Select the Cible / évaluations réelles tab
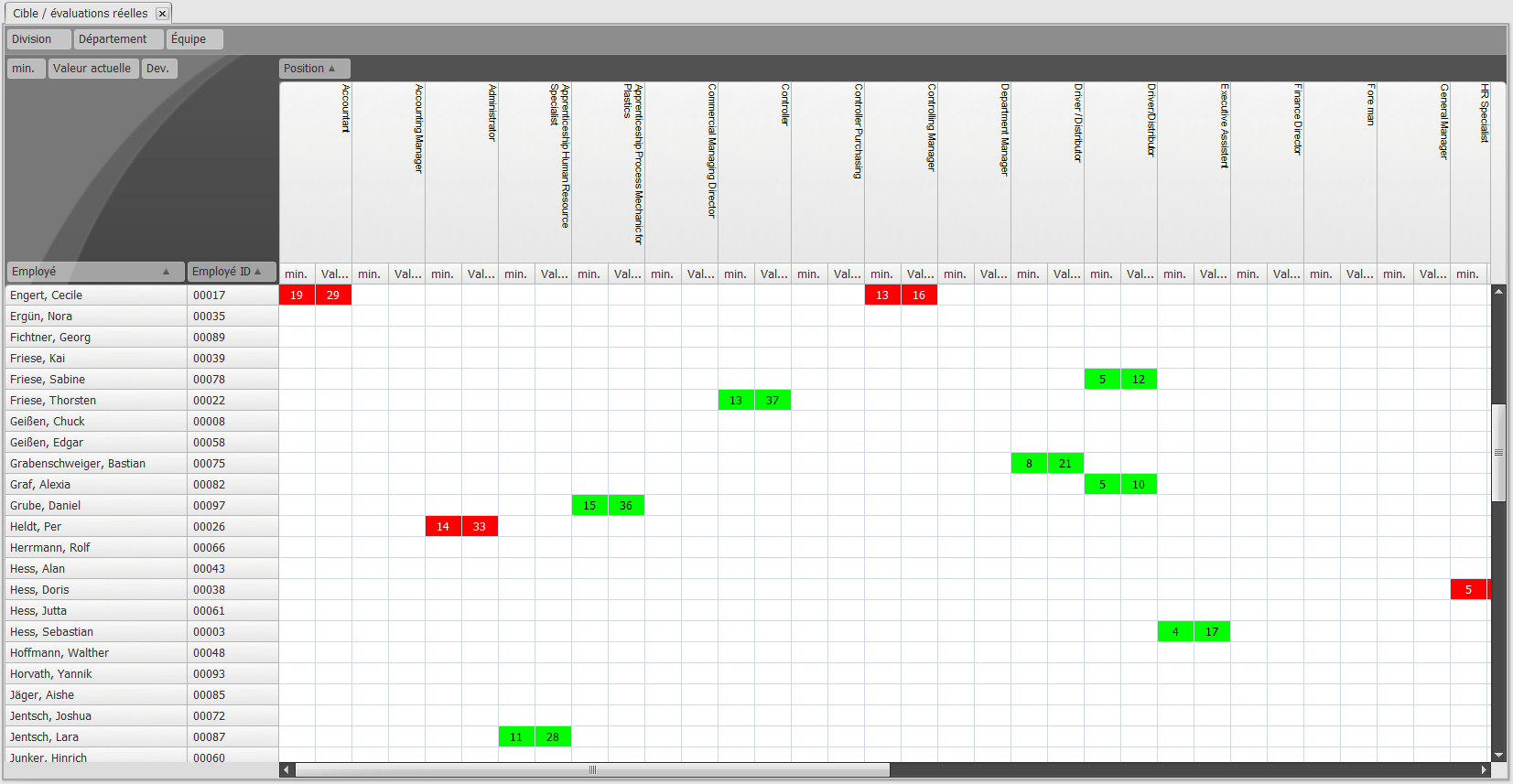1513x784 pixels. [81, 14]
